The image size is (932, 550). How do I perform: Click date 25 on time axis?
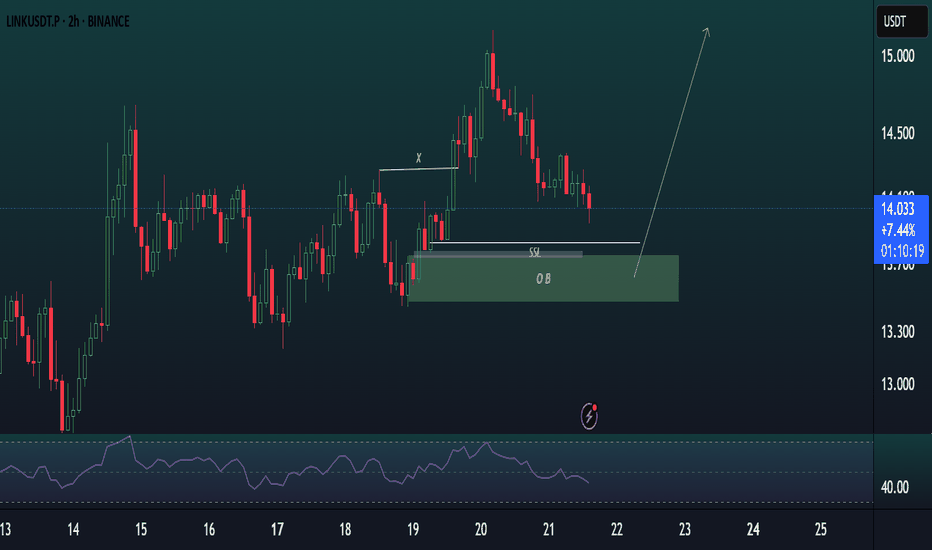[821, 529]
